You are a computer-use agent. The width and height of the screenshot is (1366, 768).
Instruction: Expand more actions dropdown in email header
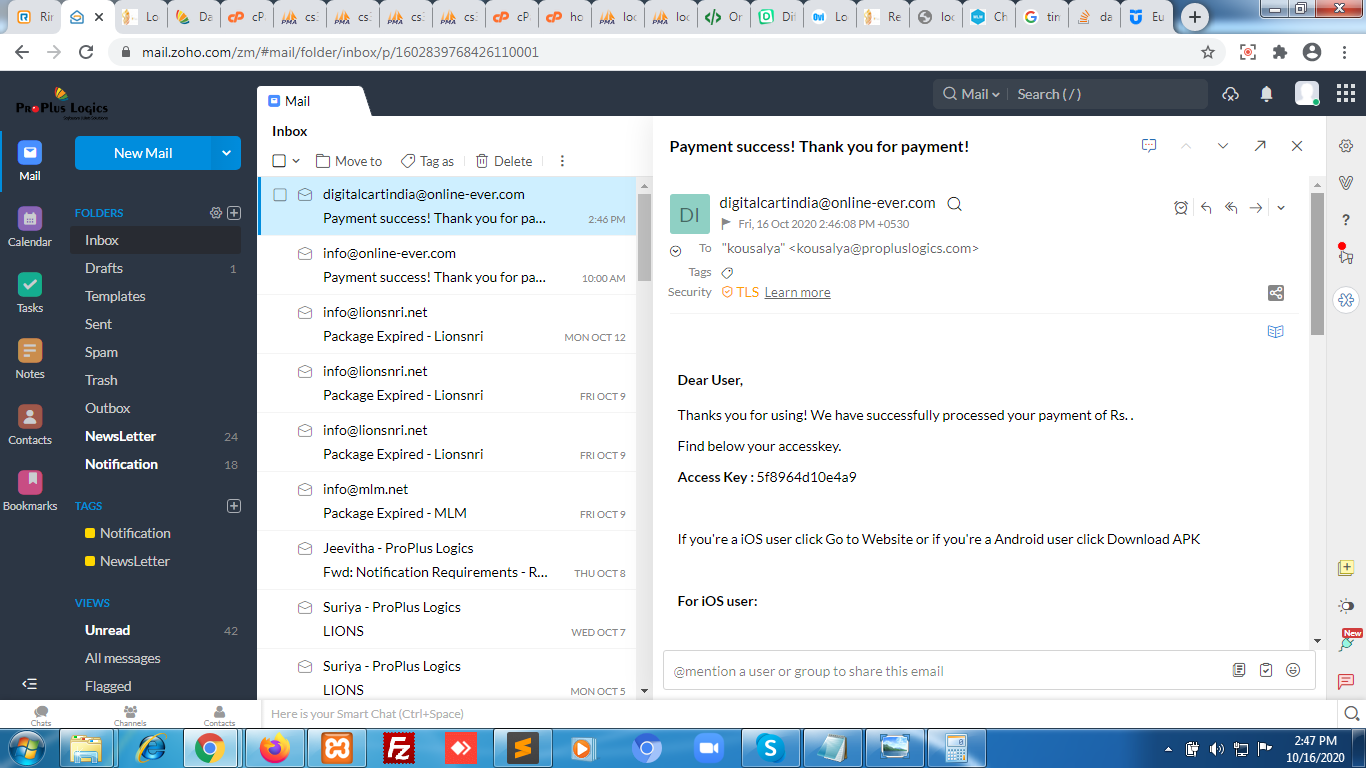click(1281, 208)
